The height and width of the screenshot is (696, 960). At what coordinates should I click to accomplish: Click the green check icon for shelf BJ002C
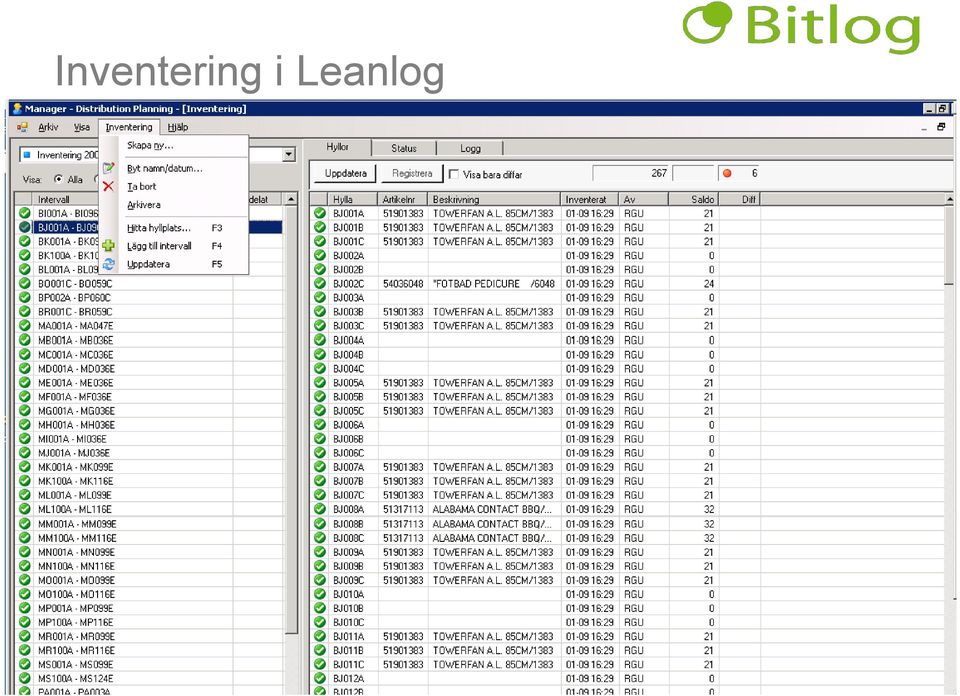320,283
